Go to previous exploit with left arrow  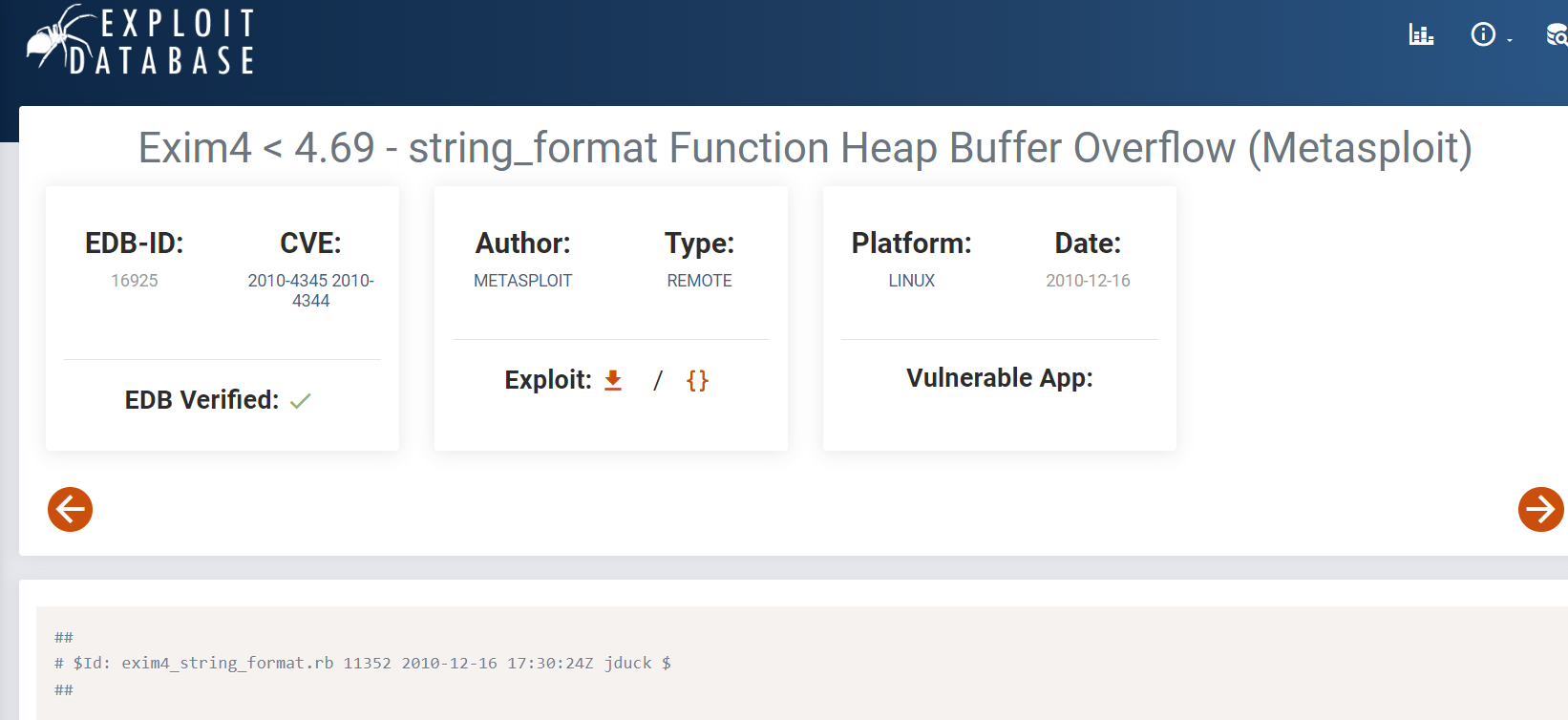tap(71, 509)
